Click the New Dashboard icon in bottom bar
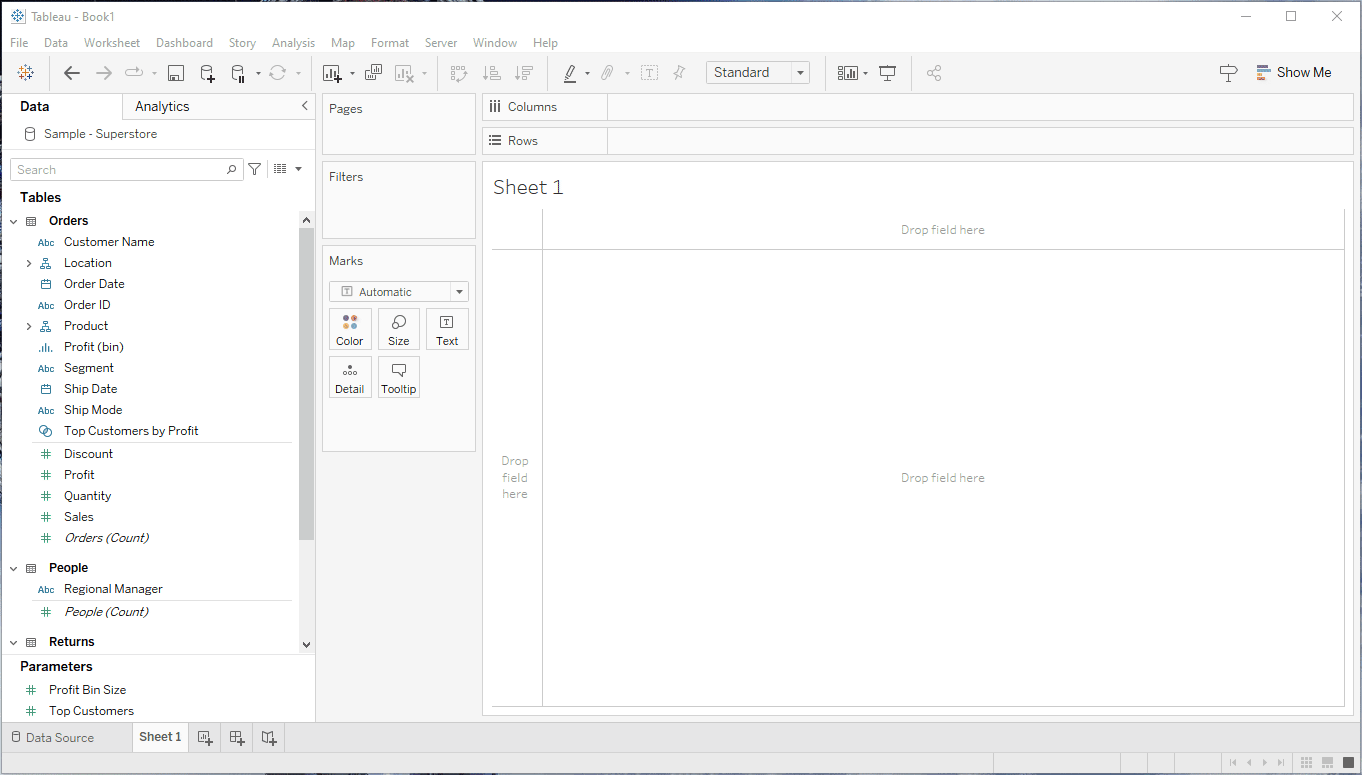This screenshot has width=1362, height=775. point(237,738)
